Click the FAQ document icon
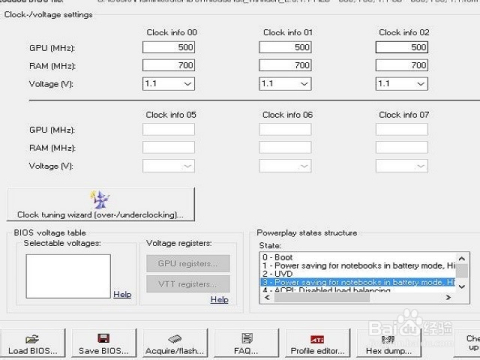Screen dimensions: 480x360 pyautogui.click(x=247, y=338)
